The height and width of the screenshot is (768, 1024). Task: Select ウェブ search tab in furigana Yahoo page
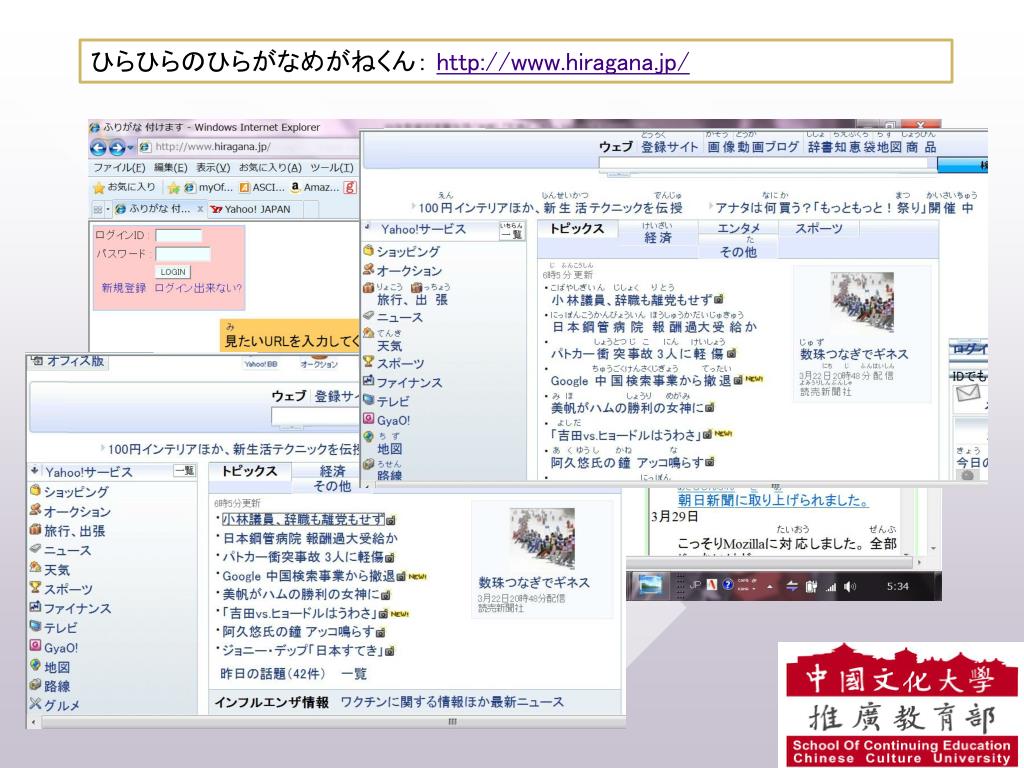pyautogui.click(x=616, y=148)
